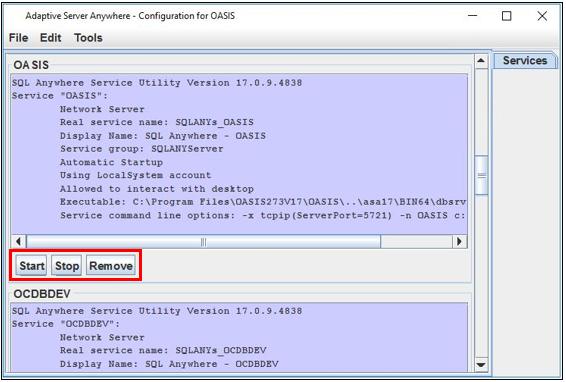Click Start button for OASIS service
The height and width of the screenshot is (382, 566).
pyautogui.click(x=31, y=266)
